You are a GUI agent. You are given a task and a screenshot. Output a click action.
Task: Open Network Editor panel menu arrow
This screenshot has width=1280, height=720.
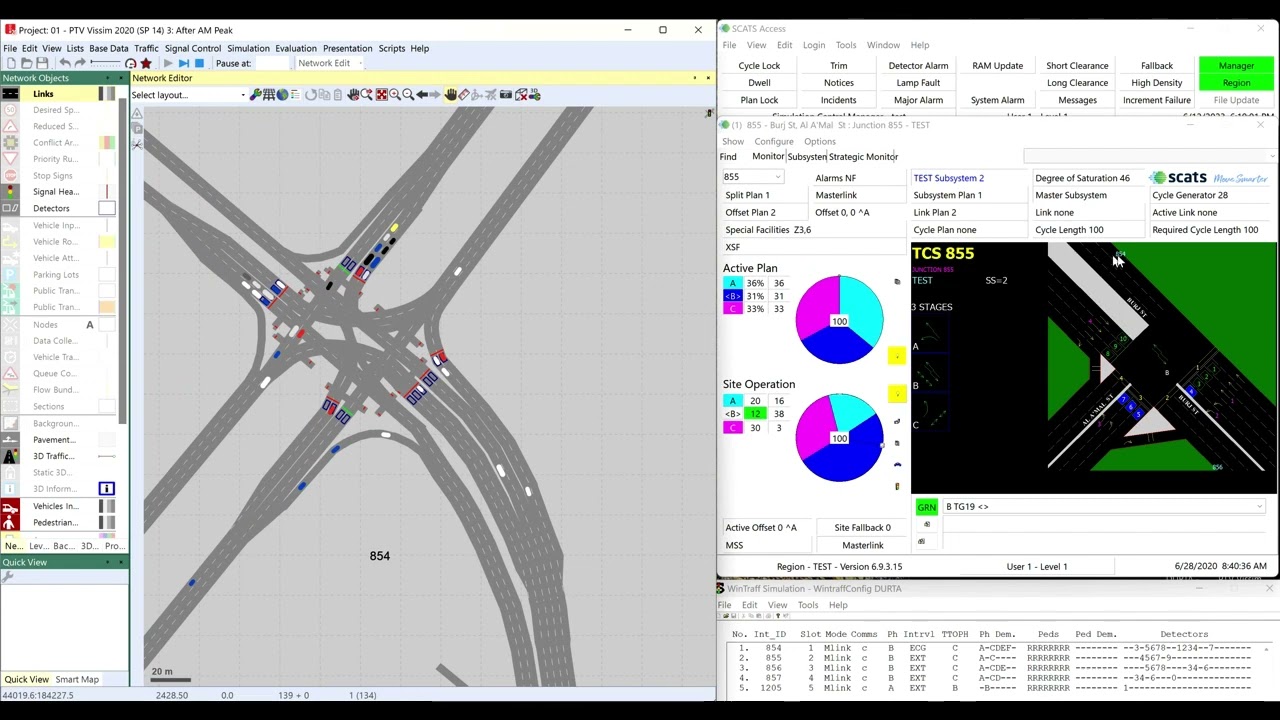point(695,77)
